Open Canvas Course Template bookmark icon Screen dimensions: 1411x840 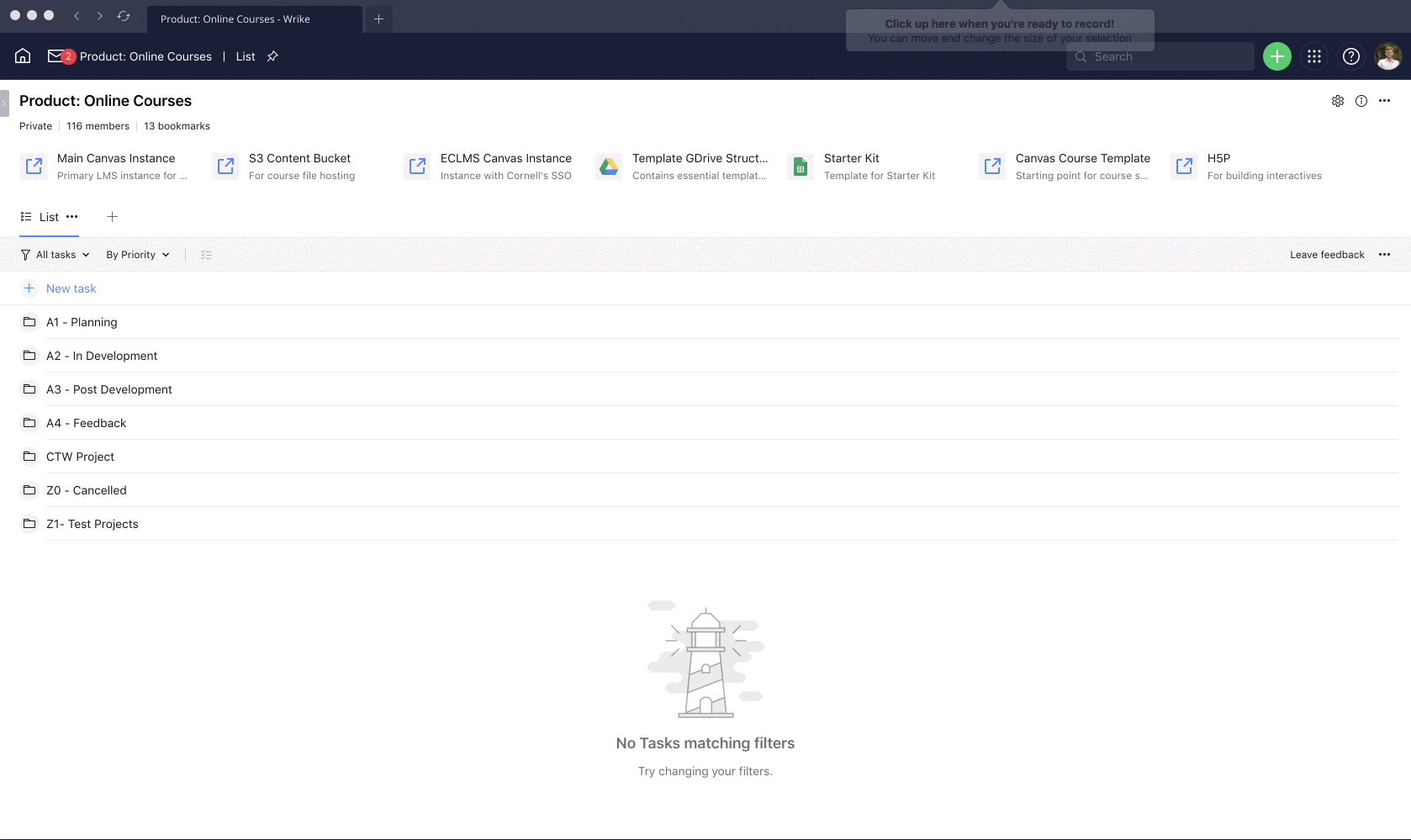click(x=992, y=166)
